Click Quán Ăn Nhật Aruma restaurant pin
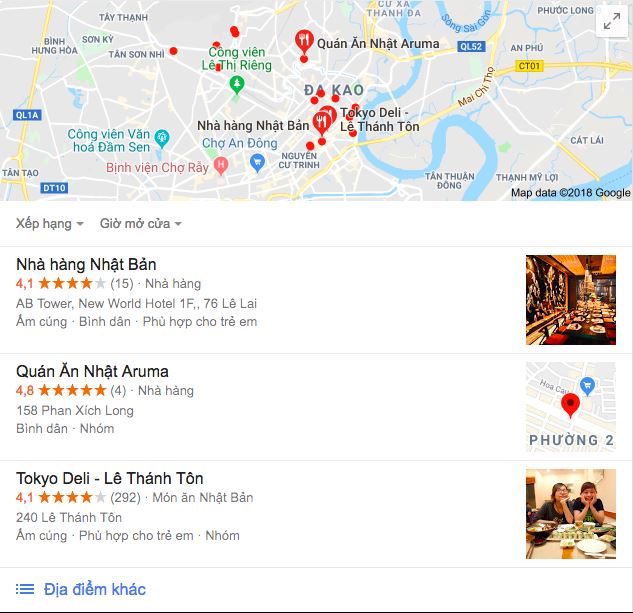This screenshot has height=613, width=633. pyautogui.click(x=304, y=42)
